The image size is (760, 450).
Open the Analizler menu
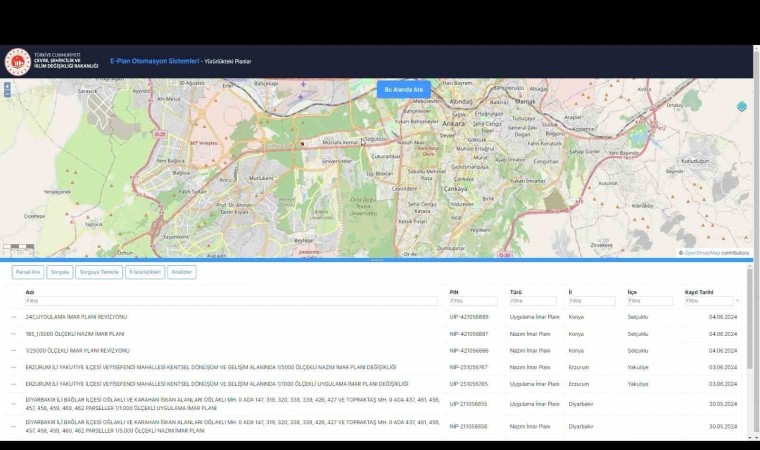[x=182, y=272]
